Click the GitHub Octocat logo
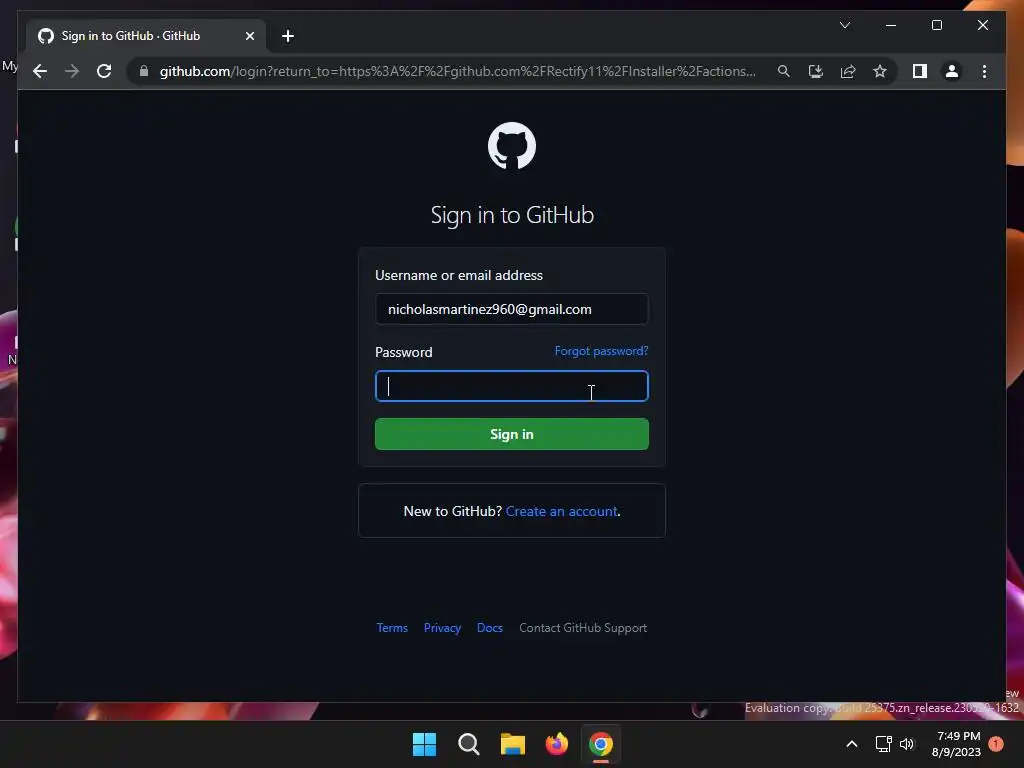This screenshot has width=1024, height=768. pos(511,146)
